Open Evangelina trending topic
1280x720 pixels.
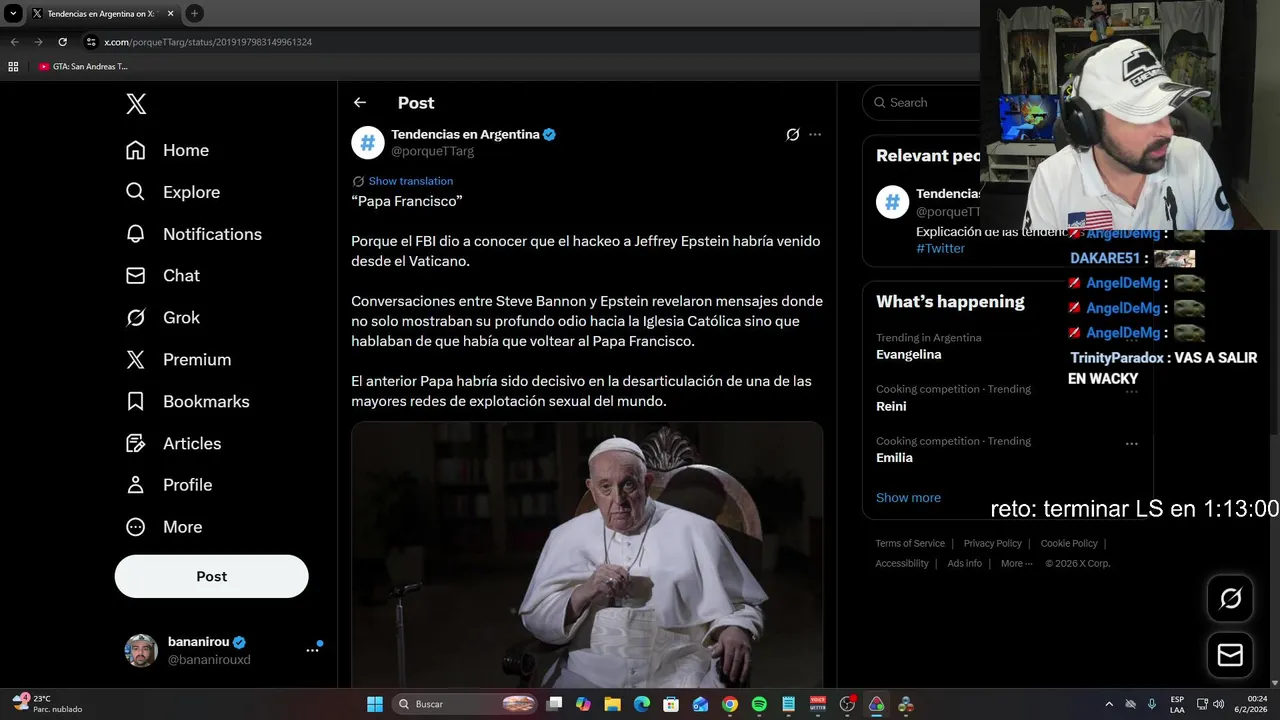point(908,354)
